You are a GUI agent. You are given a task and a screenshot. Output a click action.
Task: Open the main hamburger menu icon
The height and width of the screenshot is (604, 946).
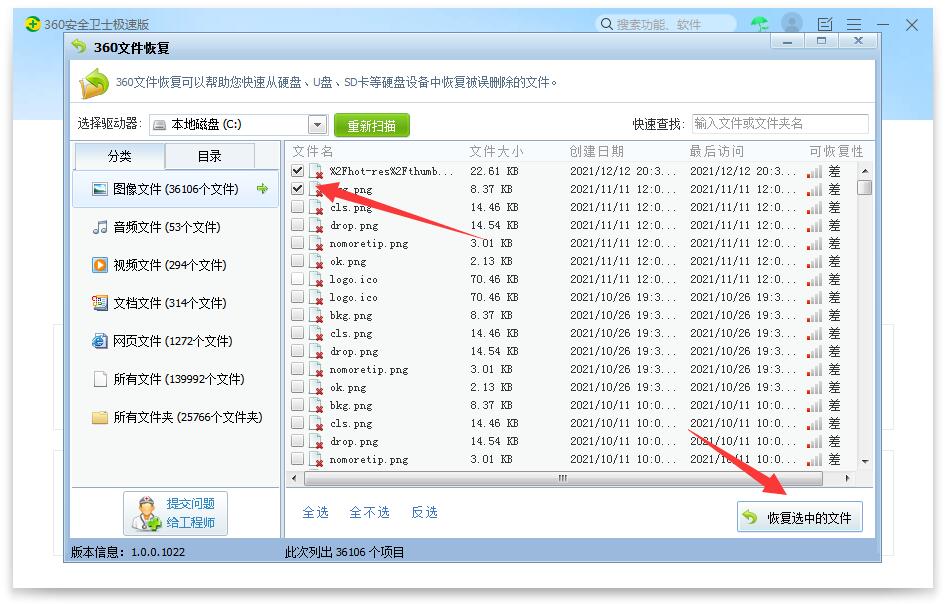pos(854,24)
